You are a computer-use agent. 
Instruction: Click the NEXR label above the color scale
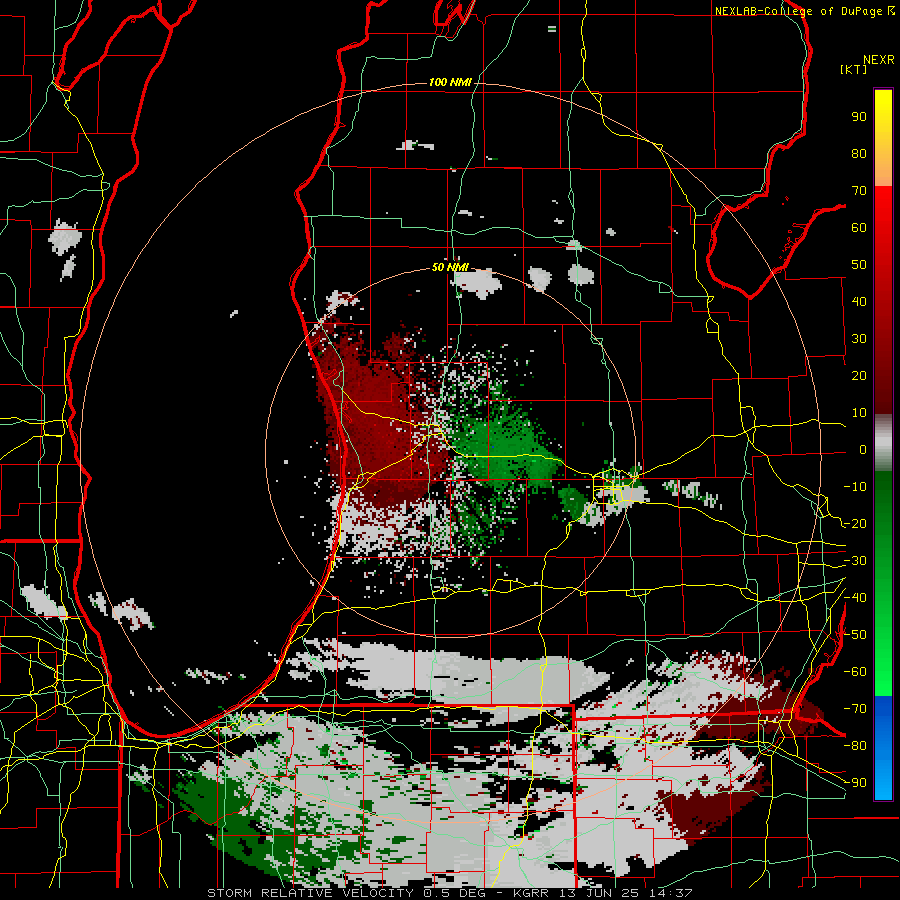pyautogui.click(x=879, y=60)
